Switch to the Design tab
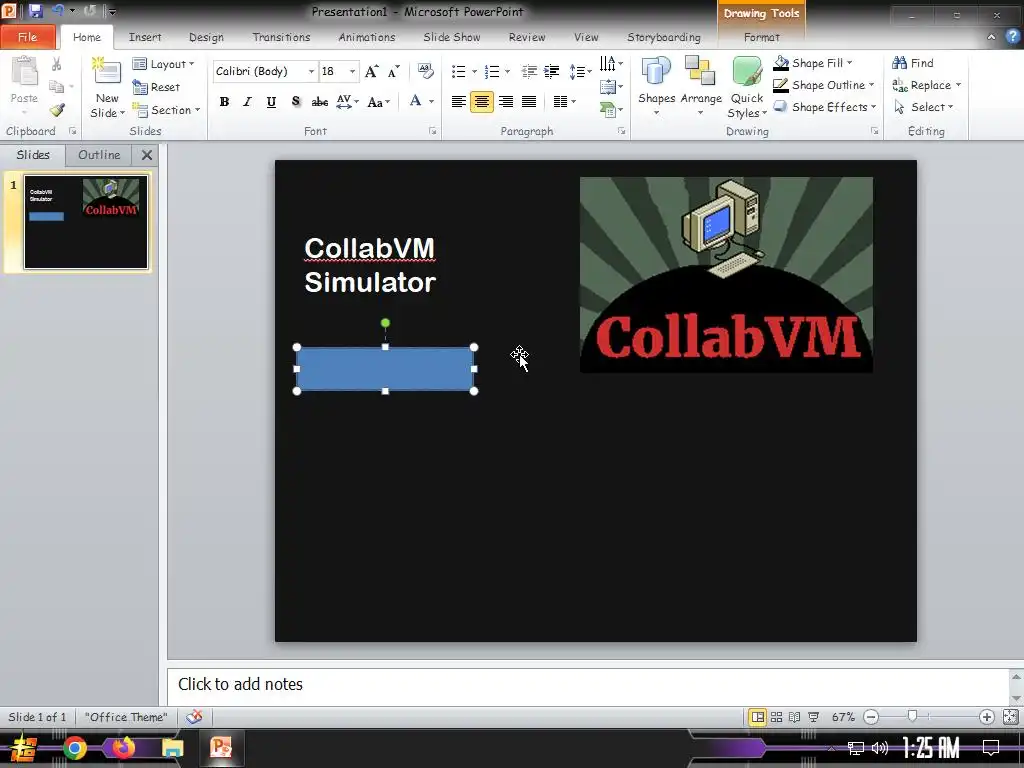1024x768 pixels. (x=206, y=37)
